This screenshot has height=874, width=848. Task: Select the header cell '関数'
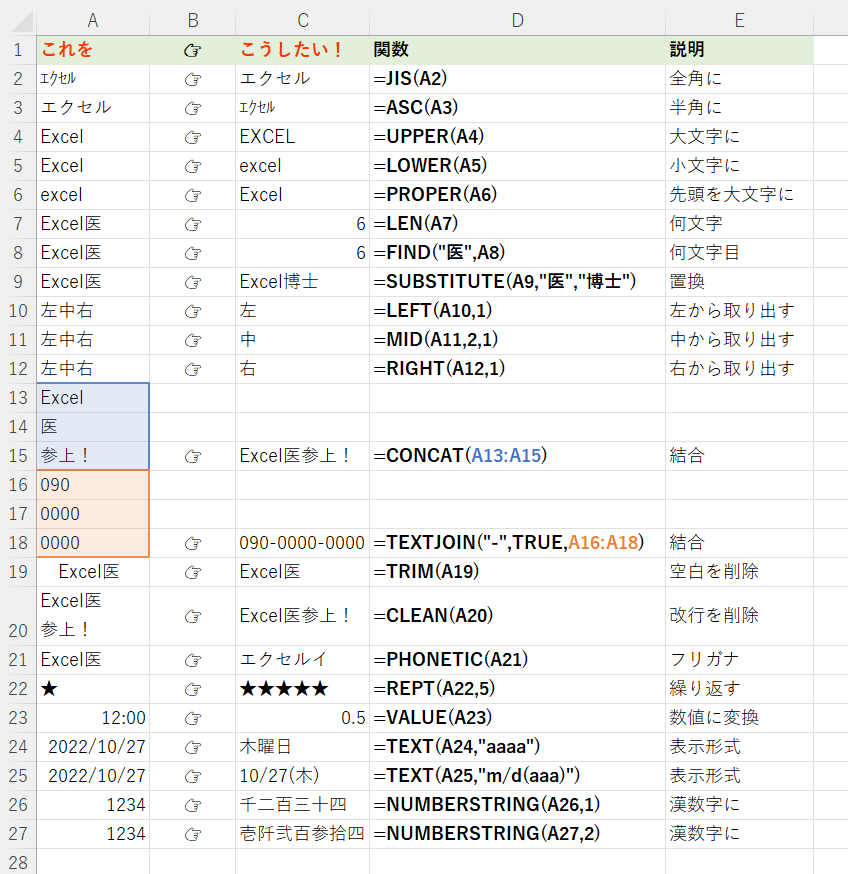[x=517, y=50]
